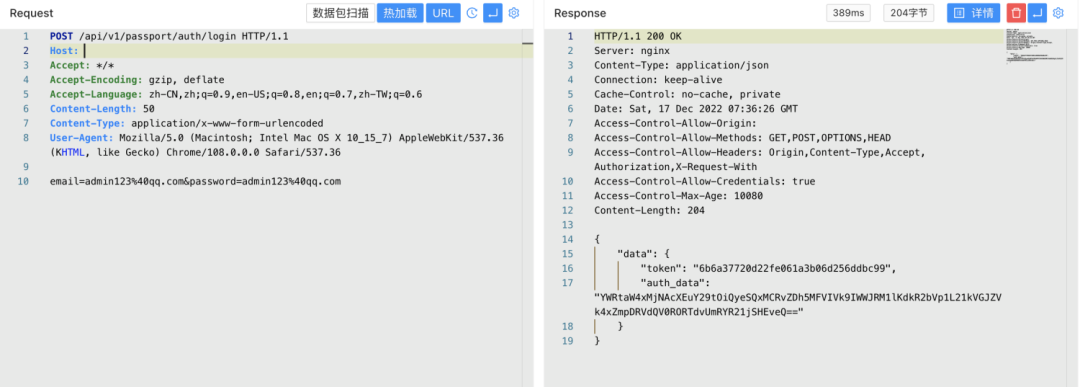Click the request body email/password line

coord(196,182)
